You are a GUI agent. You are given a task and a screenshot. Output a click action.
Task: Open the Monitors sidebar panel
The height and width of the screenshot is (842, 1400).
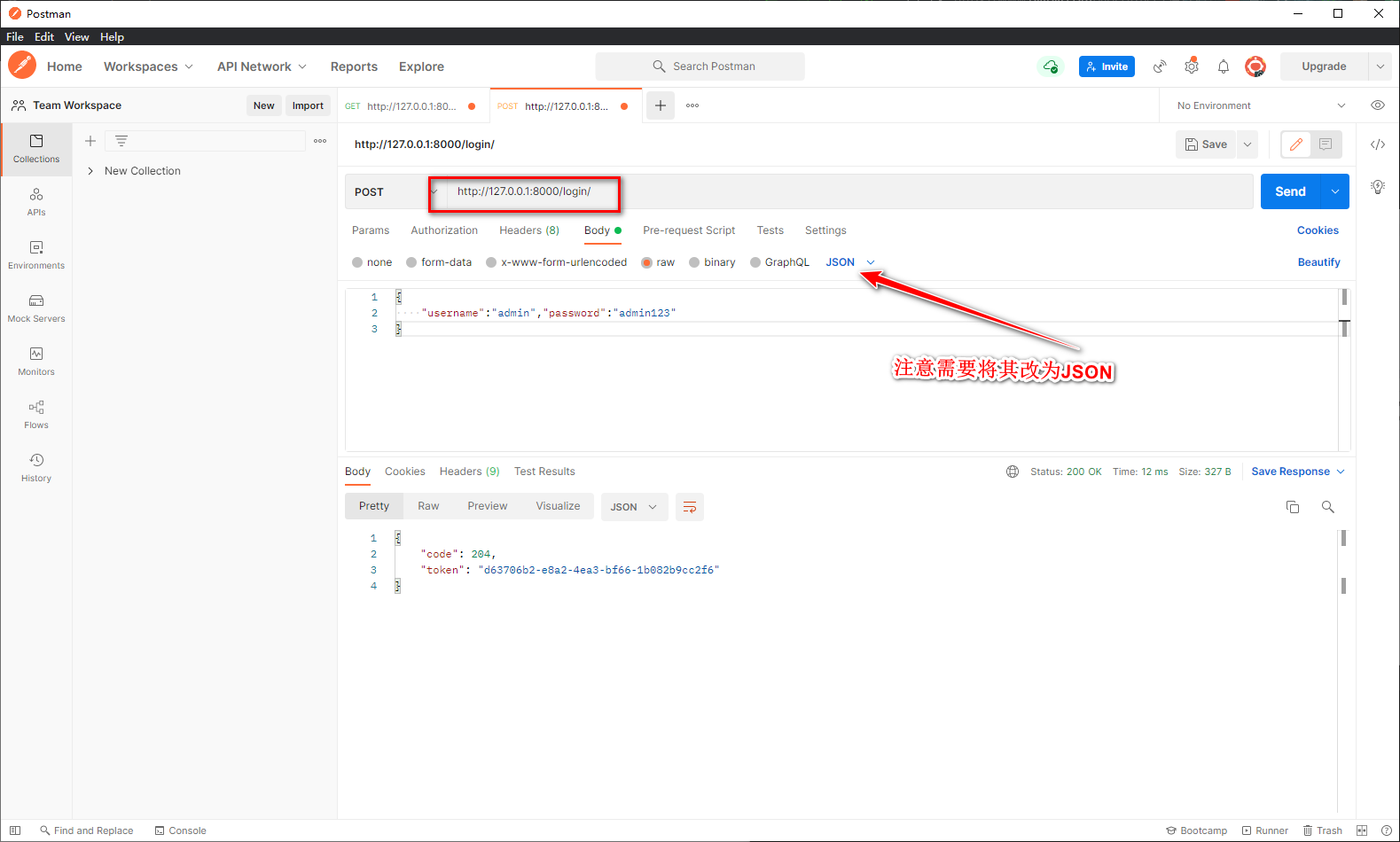point(36,362)
